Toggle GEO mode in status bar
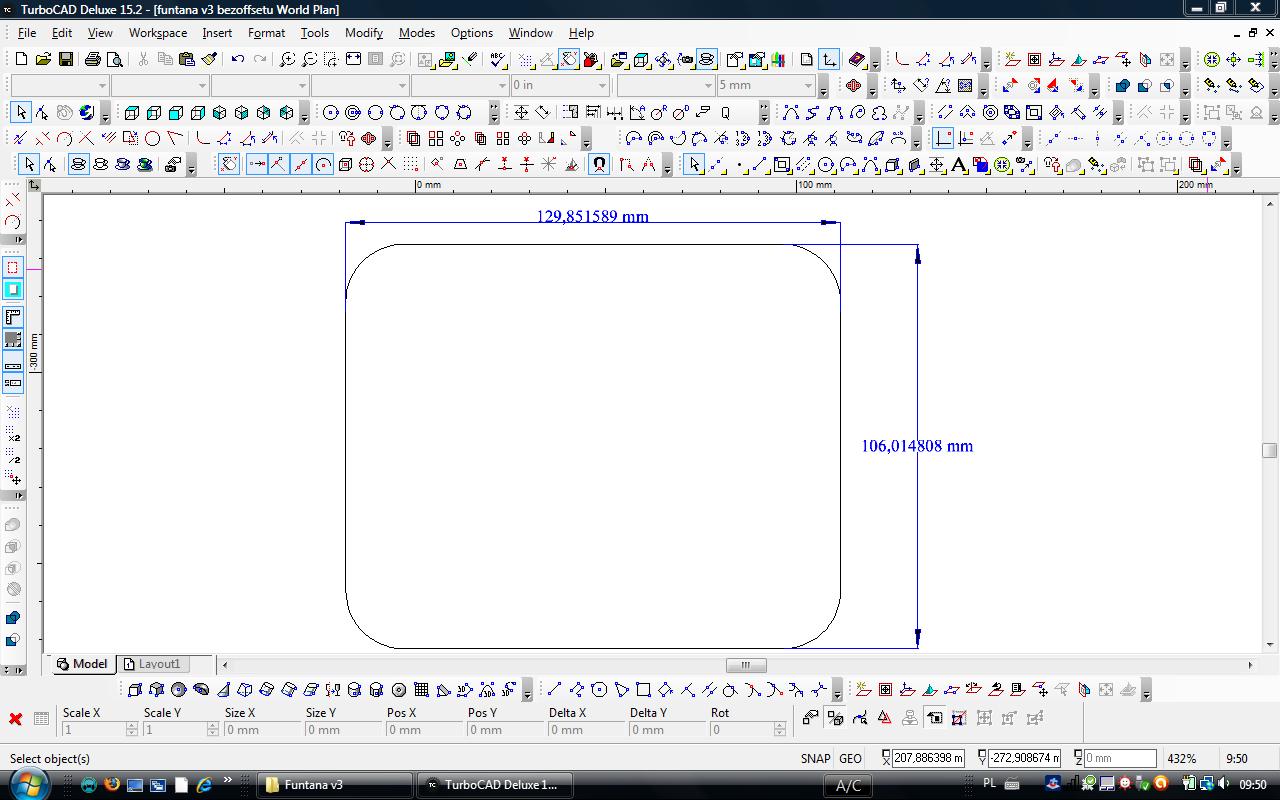 click(x=850, y=759)
